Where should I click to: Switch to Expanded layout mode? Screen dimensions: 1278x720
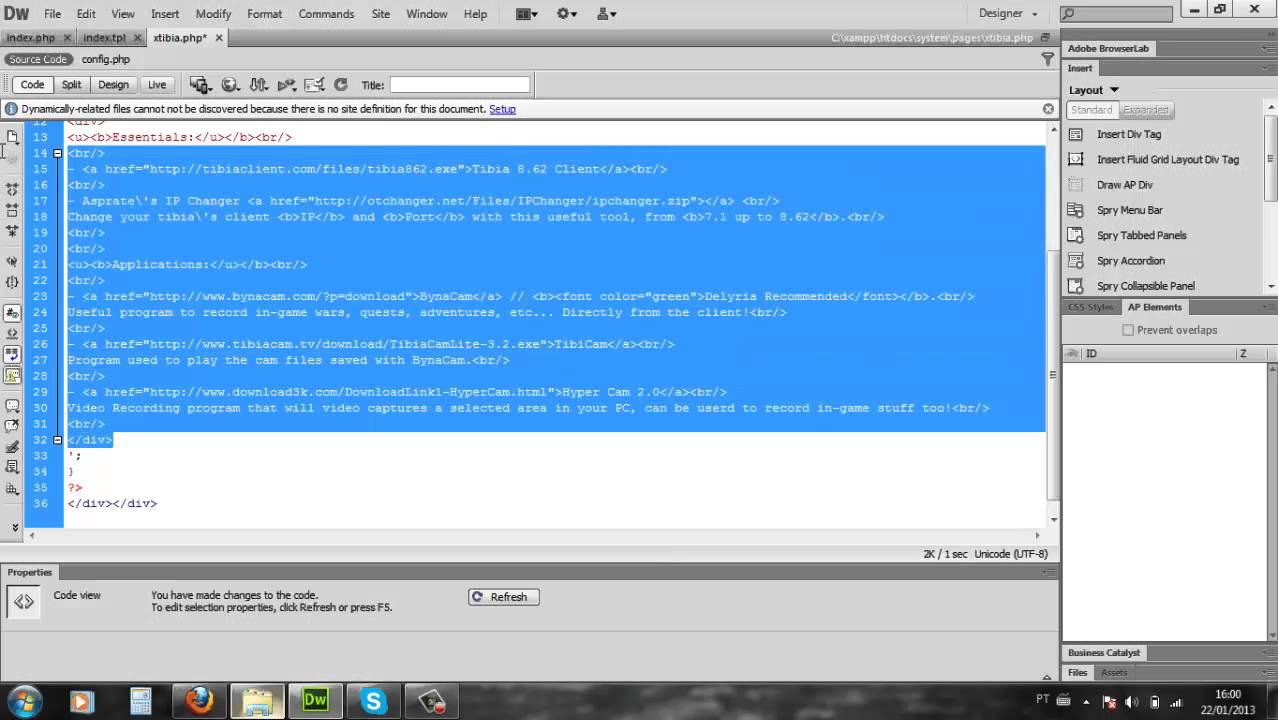1146,110
